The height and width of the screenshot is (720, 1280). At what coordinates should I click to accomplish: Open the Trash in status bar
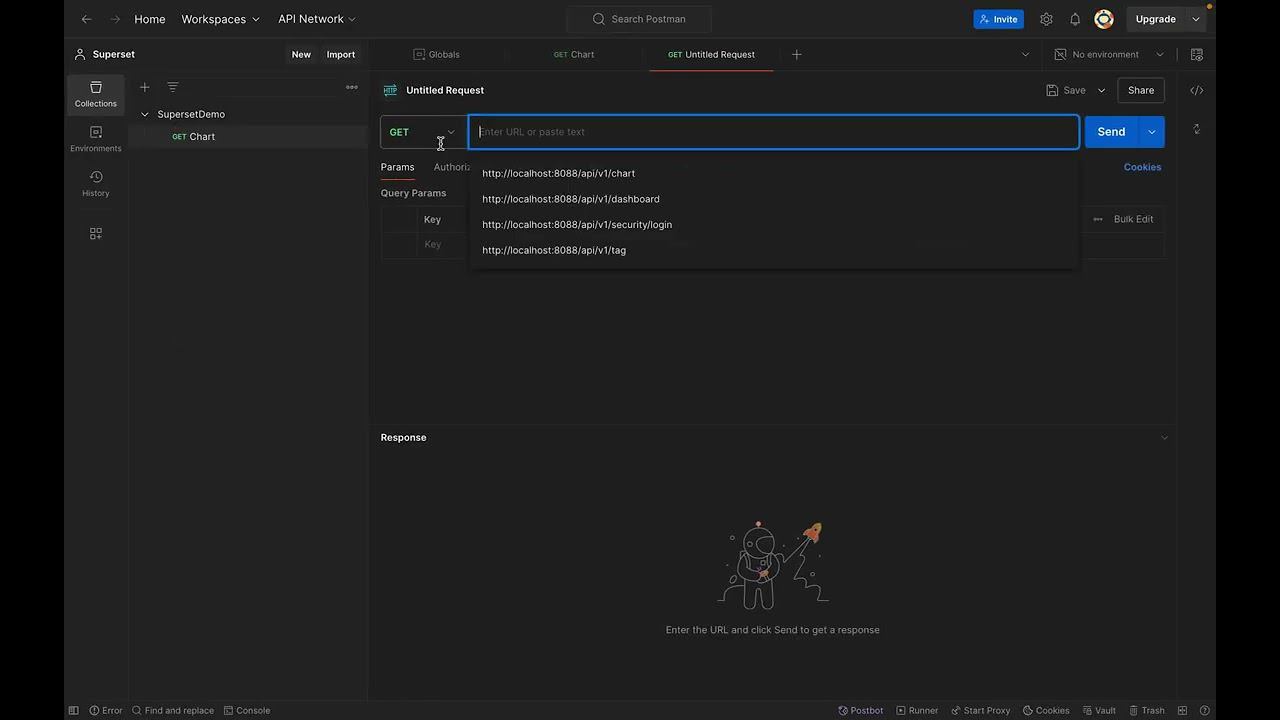coord(1146,710)
